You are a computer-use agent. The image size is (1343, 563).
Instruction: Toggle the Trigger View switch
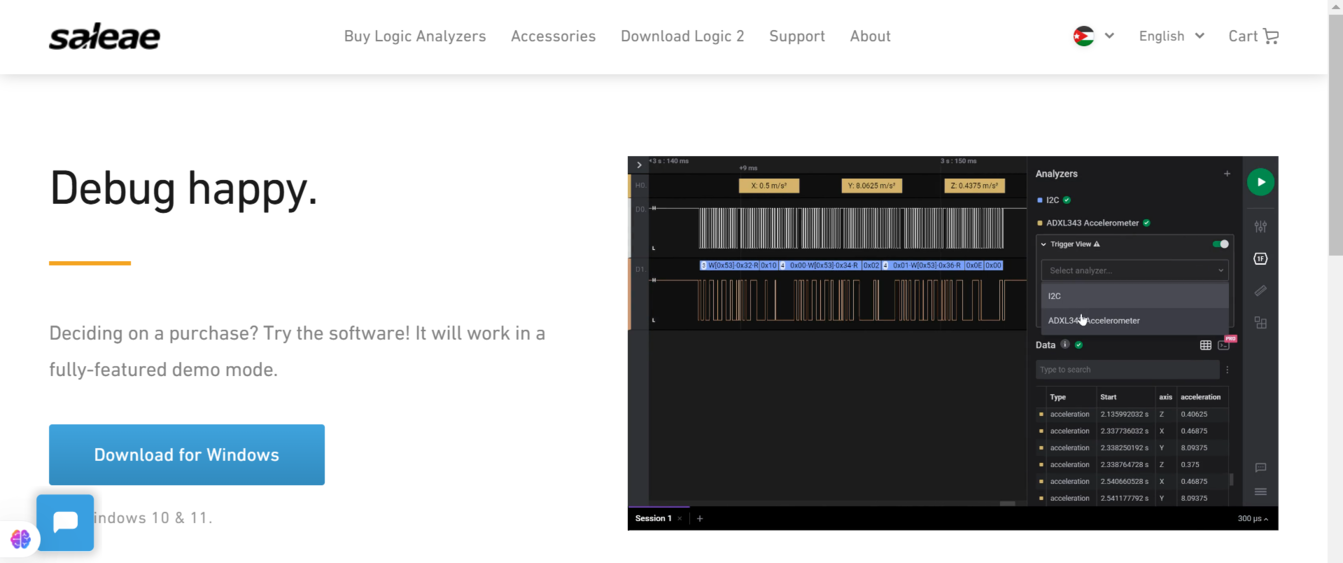point(1220,244)
